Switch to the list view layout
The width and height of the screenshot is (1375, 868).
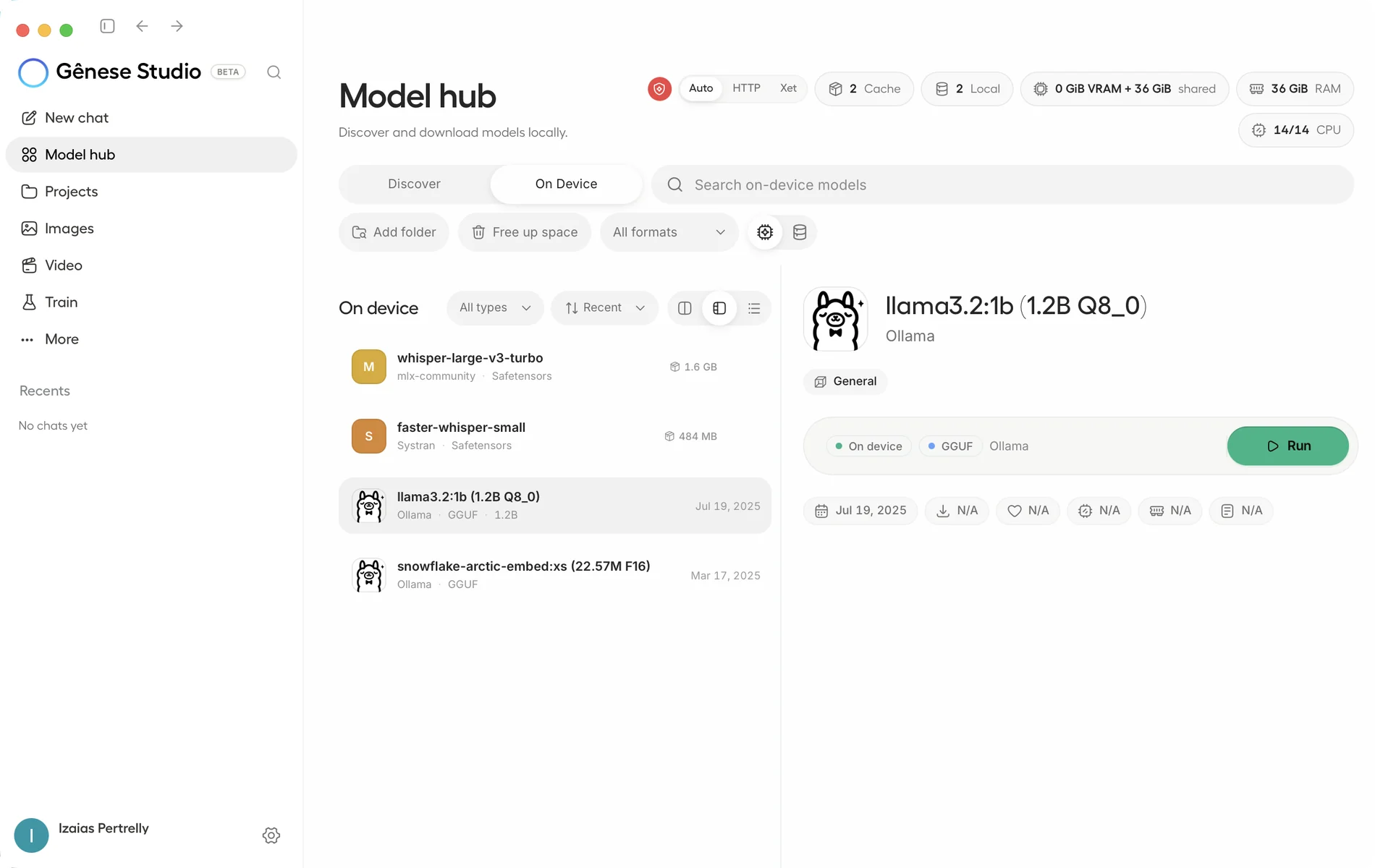click(754, 308)
